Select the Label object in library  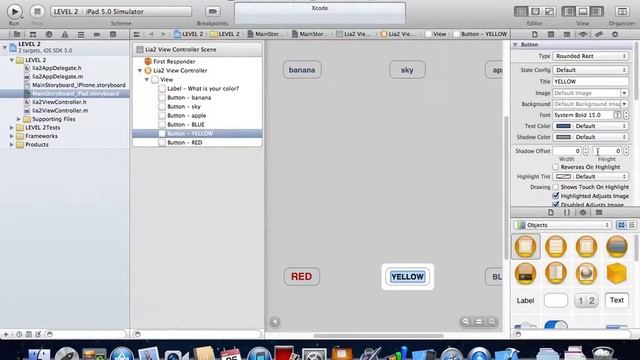[525, 300]
